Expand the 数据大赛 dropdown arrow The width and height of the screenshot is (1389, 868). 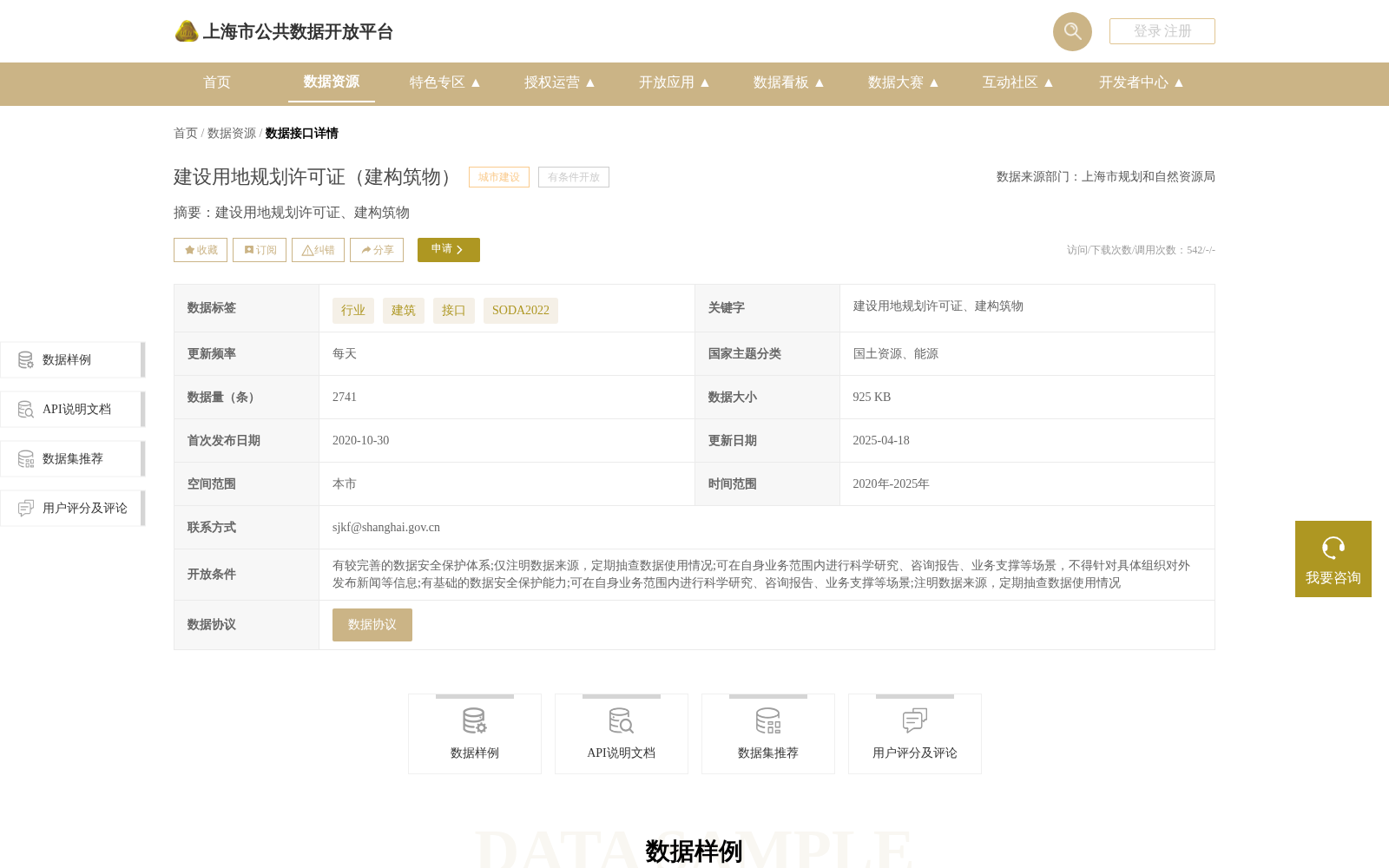point(934,82)
